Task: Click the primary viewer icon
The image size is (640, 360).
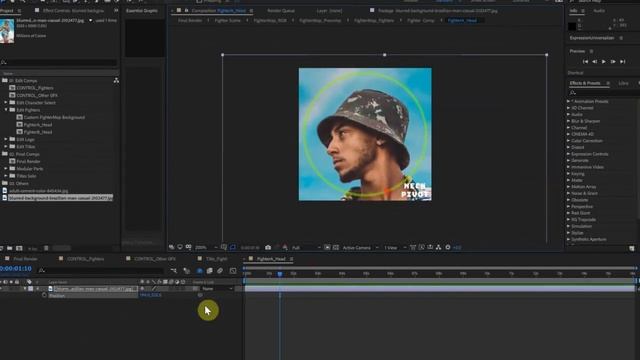Action: [180, 247]
